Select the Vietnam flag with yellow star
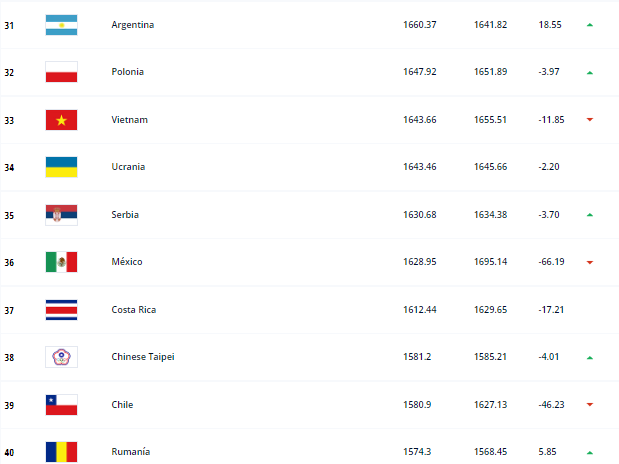Viewport: 619px width, 464px height. coord(61,120)
